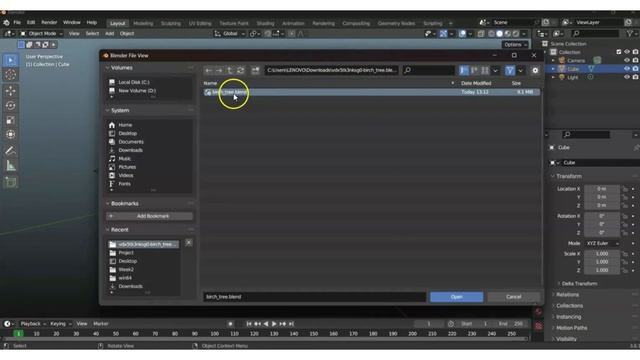Viewport: 640px width, 360px height.
Task: Disable Camera in renders via camera icon
Action: [x=636, y=60]
